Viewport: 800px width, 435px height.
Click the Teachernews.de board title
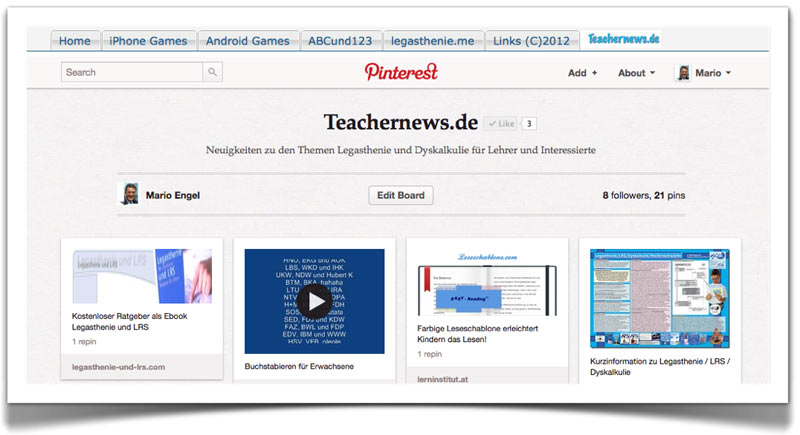(401, 122)
